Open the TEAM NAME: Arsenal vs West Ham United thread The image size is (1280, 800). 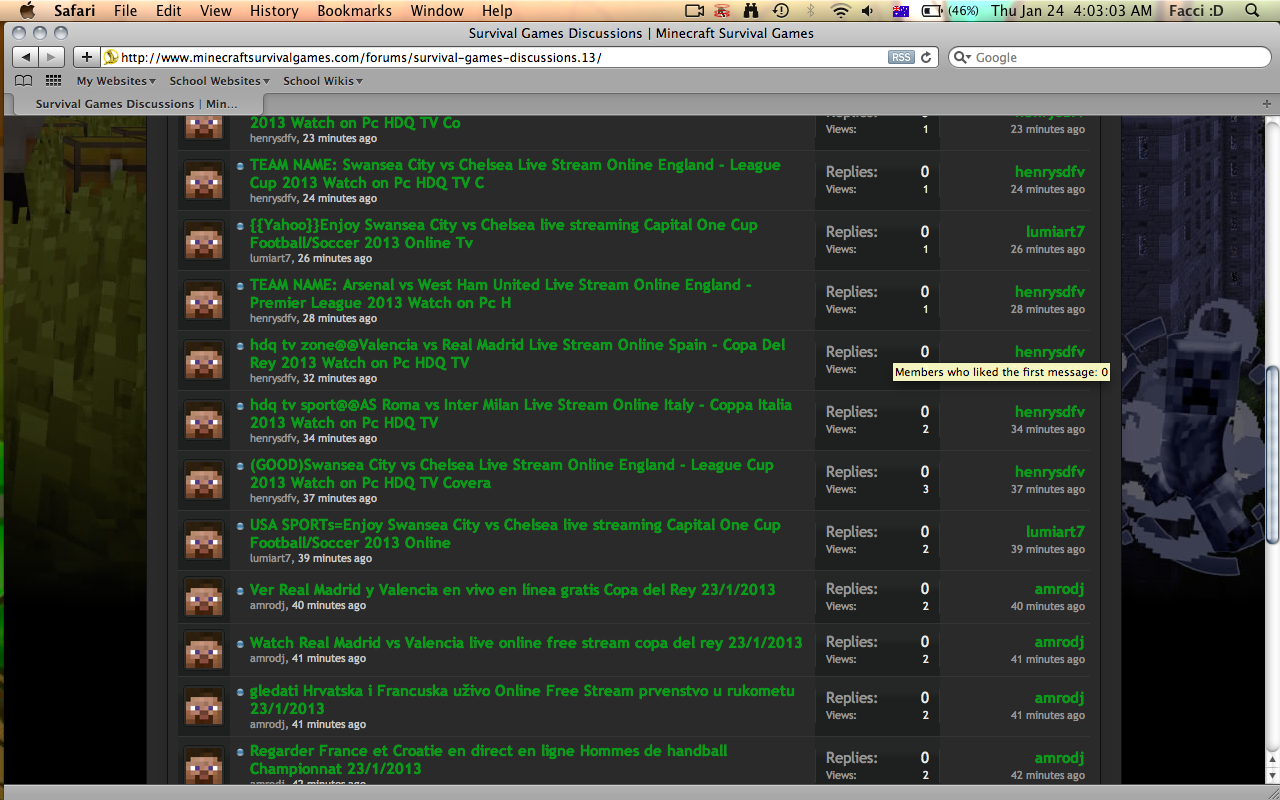tap(500, 293)
